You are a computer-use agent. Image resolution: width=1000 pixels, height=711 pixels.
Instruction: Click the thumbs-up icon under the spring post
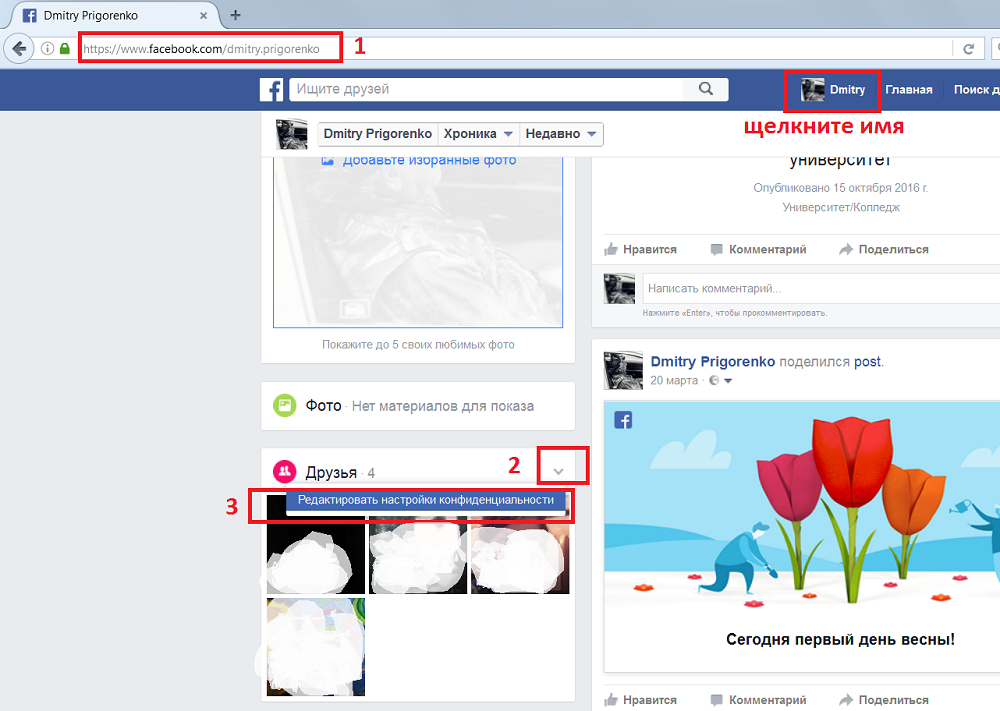point(611,700)
